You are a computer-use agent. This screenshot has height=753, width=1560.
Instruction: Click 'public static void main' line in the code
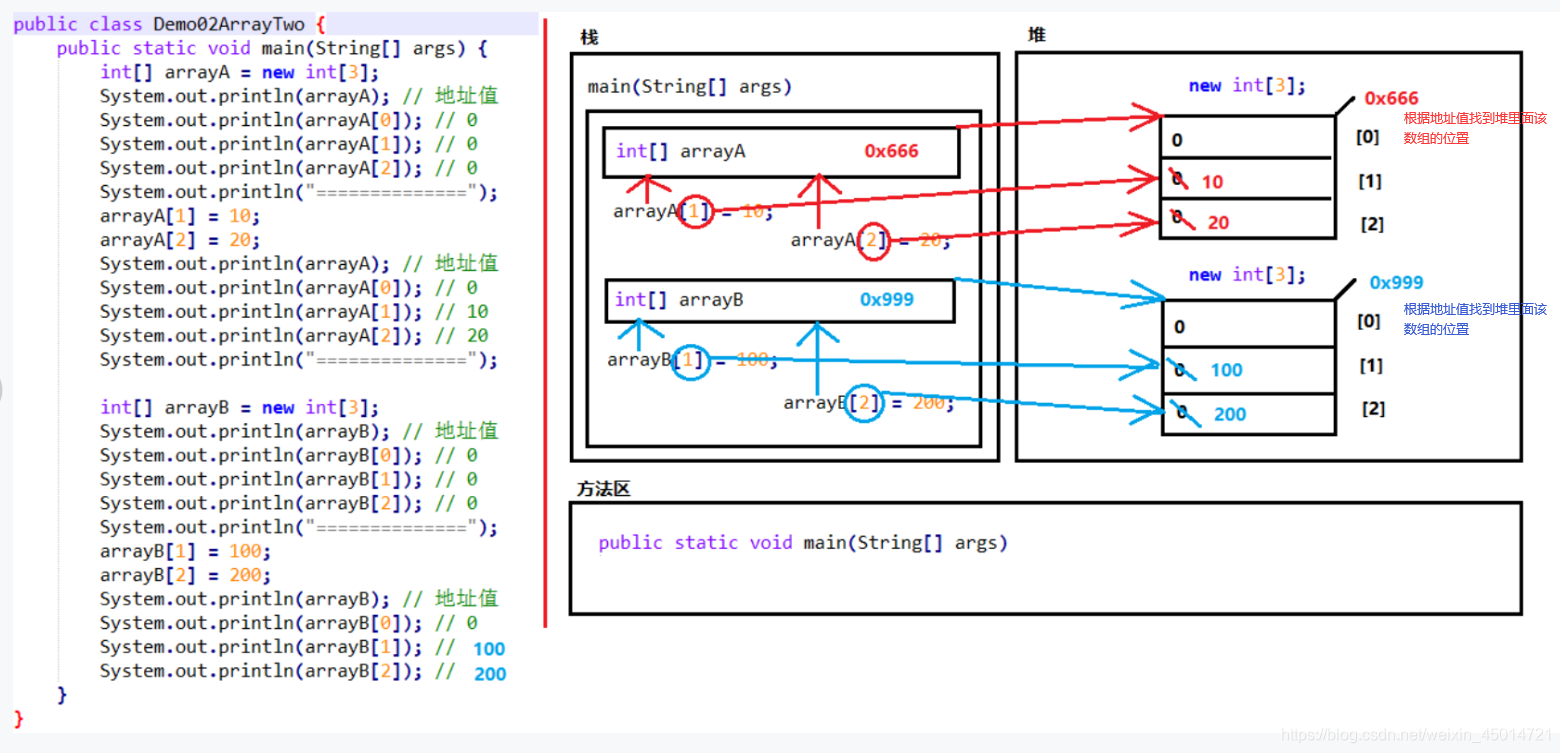(x=272, y=48)
